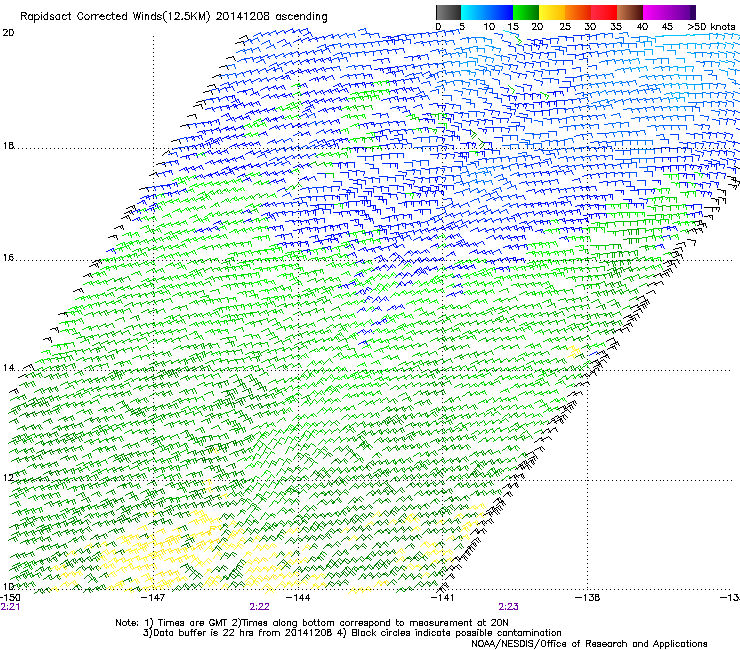Viewport: 740px width, 650px height.
Task: Click the latitude label '12'
Action: coord(8,478)
